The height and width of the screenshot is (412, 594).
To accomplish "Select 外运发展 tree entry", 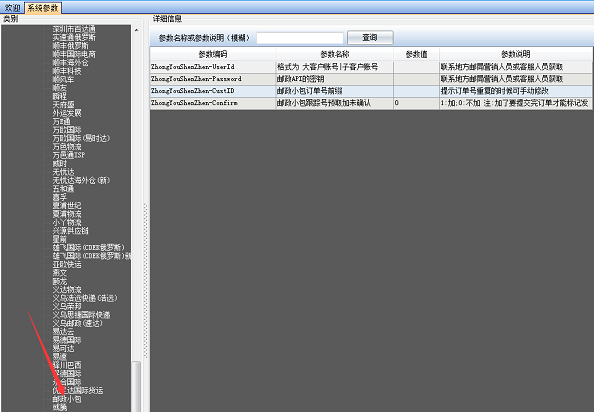I will click(x=67, y=113).
